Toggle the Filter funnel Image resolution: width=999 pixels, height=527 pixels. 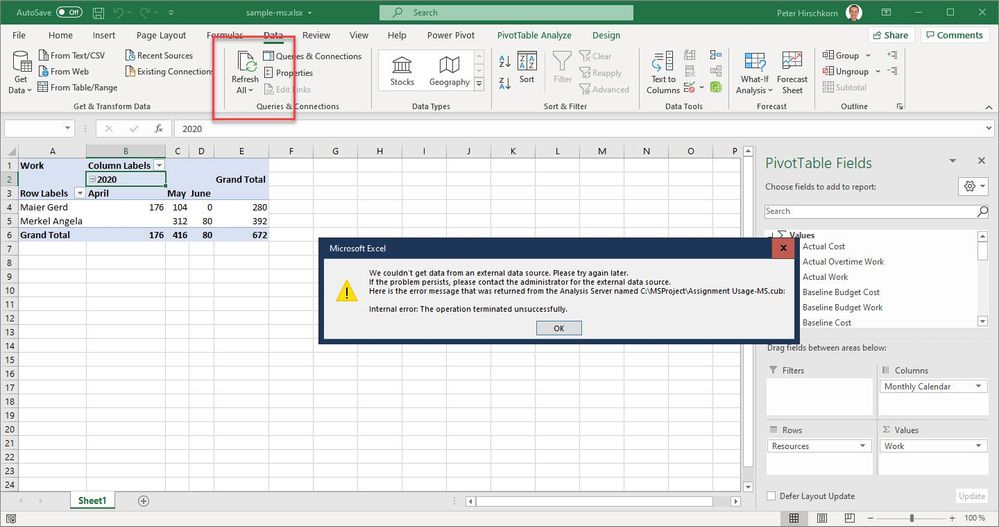pos(562,68)
